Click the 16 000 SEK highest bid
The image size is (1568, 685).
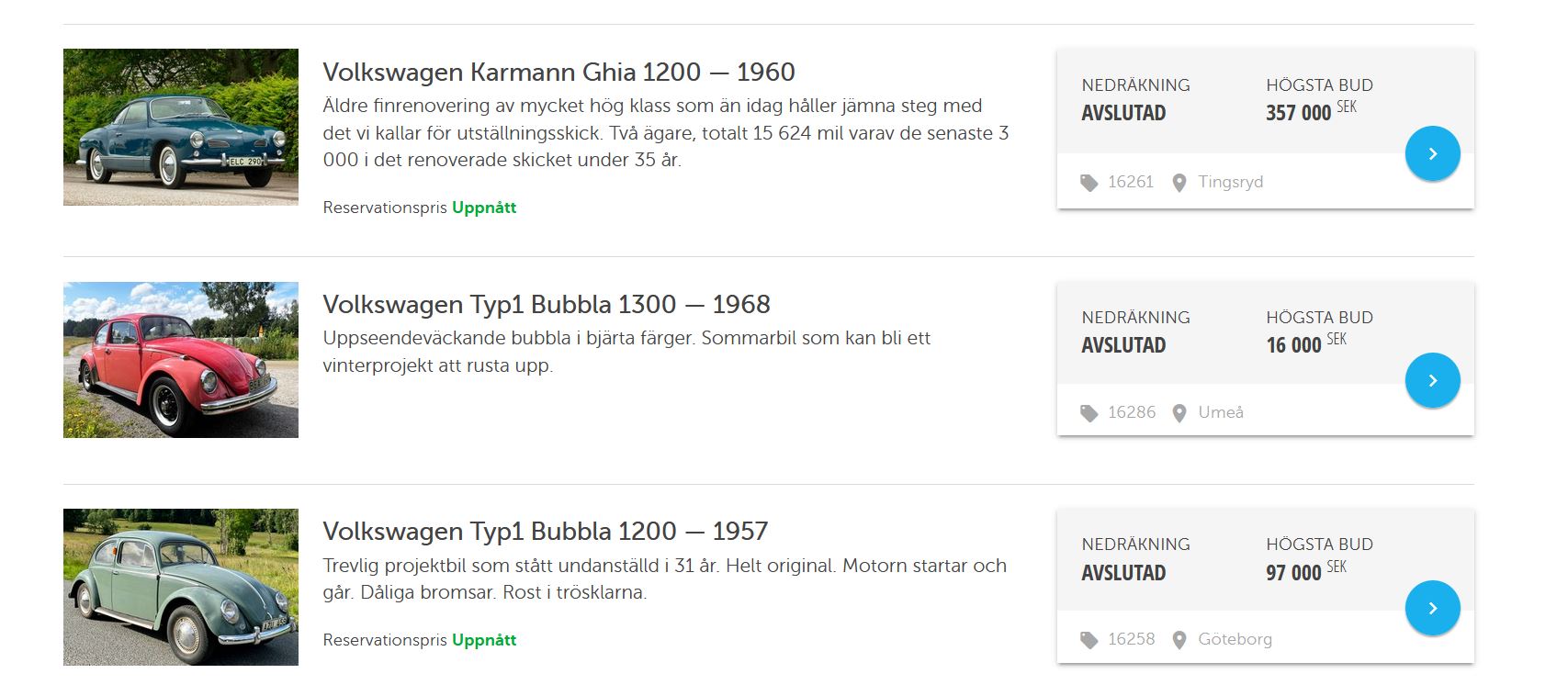(x=1304, y=344)
